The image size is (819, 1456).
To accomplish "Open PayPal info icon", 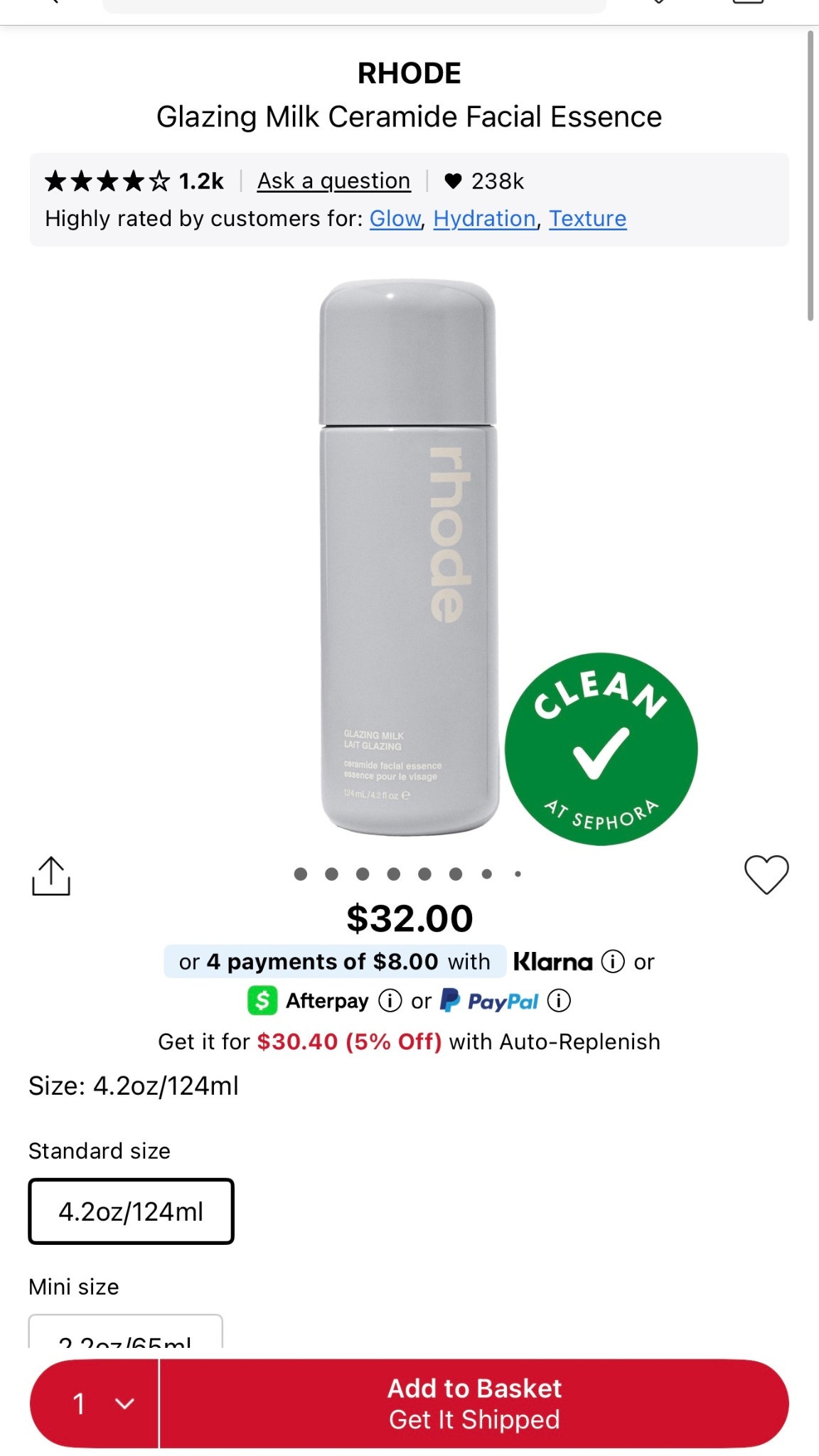I will click(559, 1001).
